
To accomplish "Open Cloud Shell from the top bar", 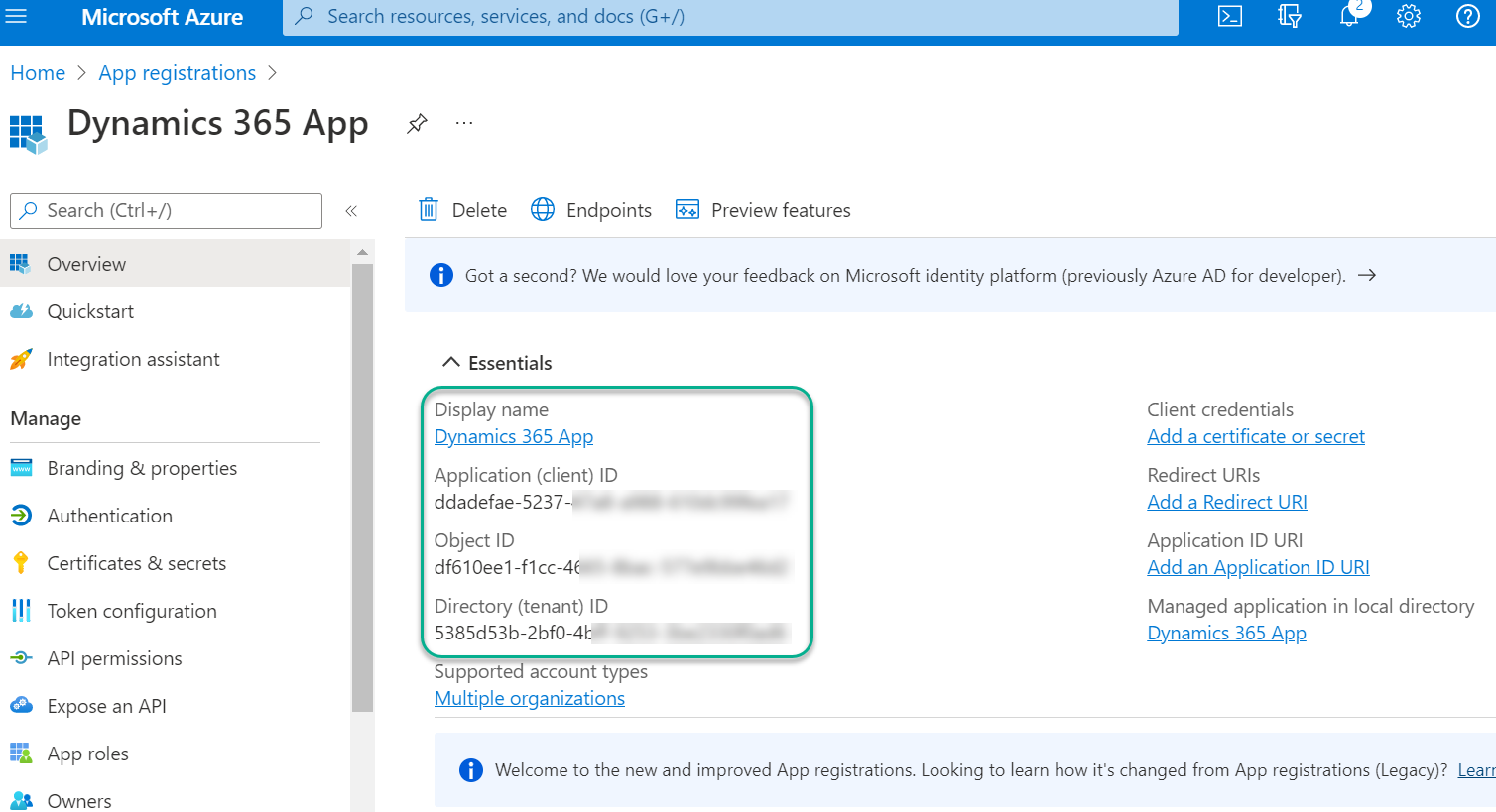I will coord(1230,16).
